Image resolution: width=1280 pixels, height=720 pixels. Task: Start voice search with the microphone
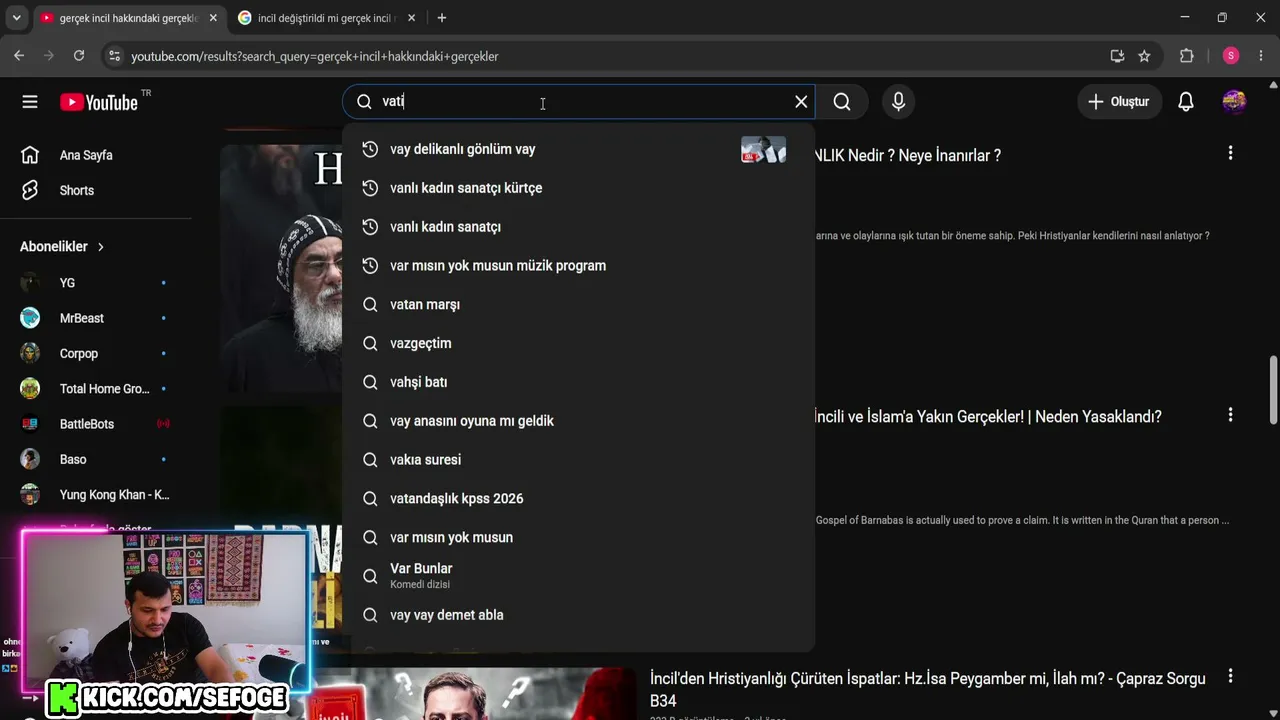click(898, 101)
